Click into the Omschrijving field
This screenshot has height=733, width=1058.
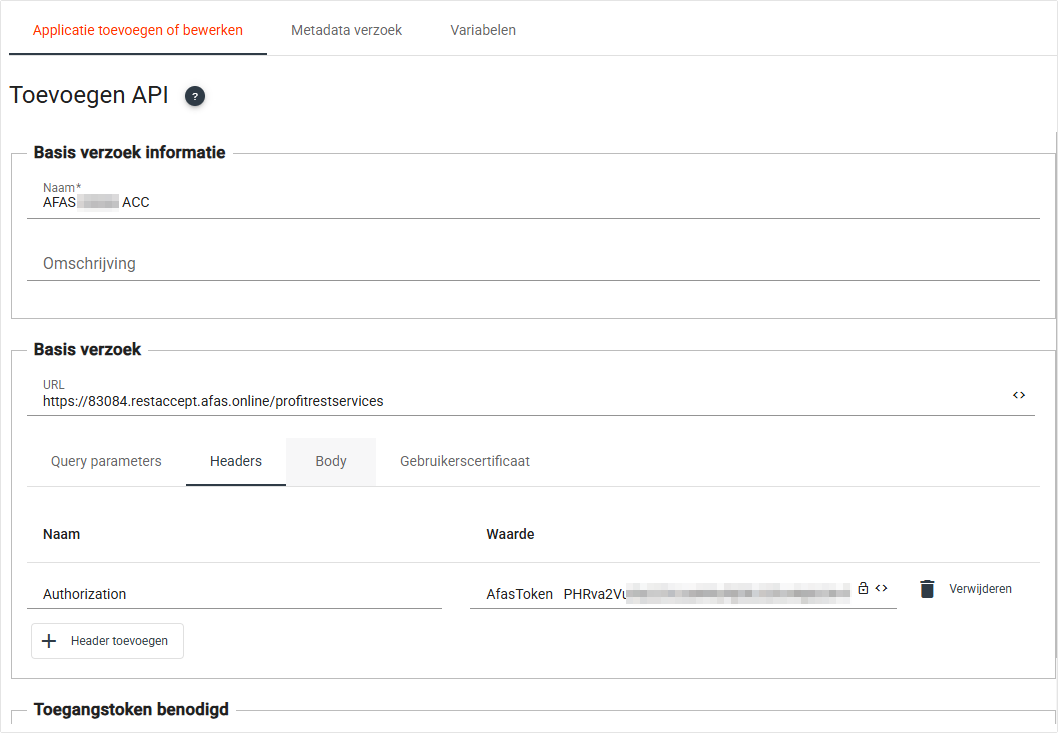click(x=500, y=264)
